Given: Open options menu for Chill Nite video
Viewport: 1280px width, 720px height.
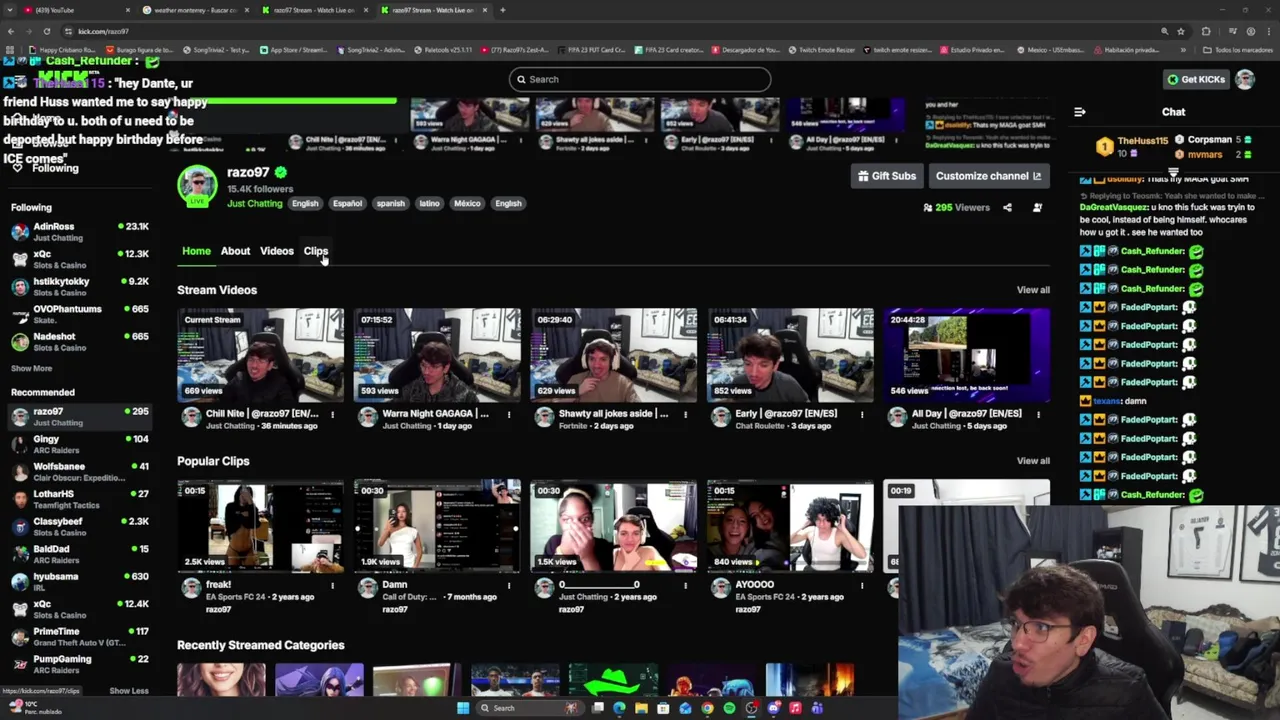Looking at the screenshot, I should pos(333,415).
